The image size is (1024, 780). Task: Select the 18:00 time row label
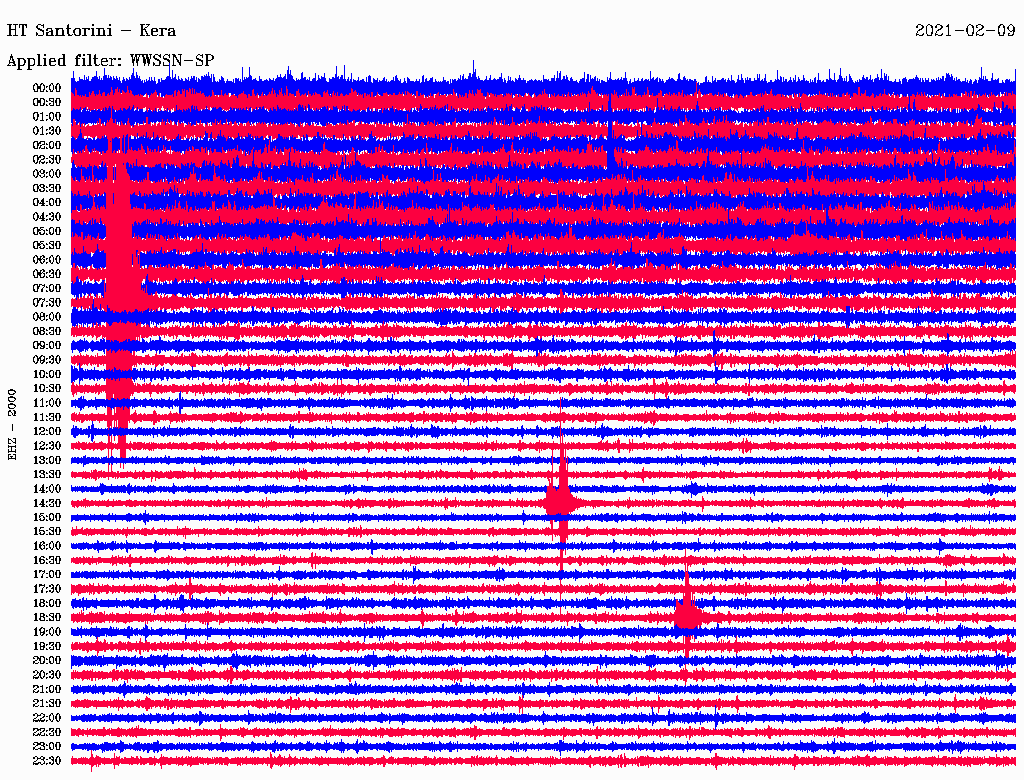(47, 604)
